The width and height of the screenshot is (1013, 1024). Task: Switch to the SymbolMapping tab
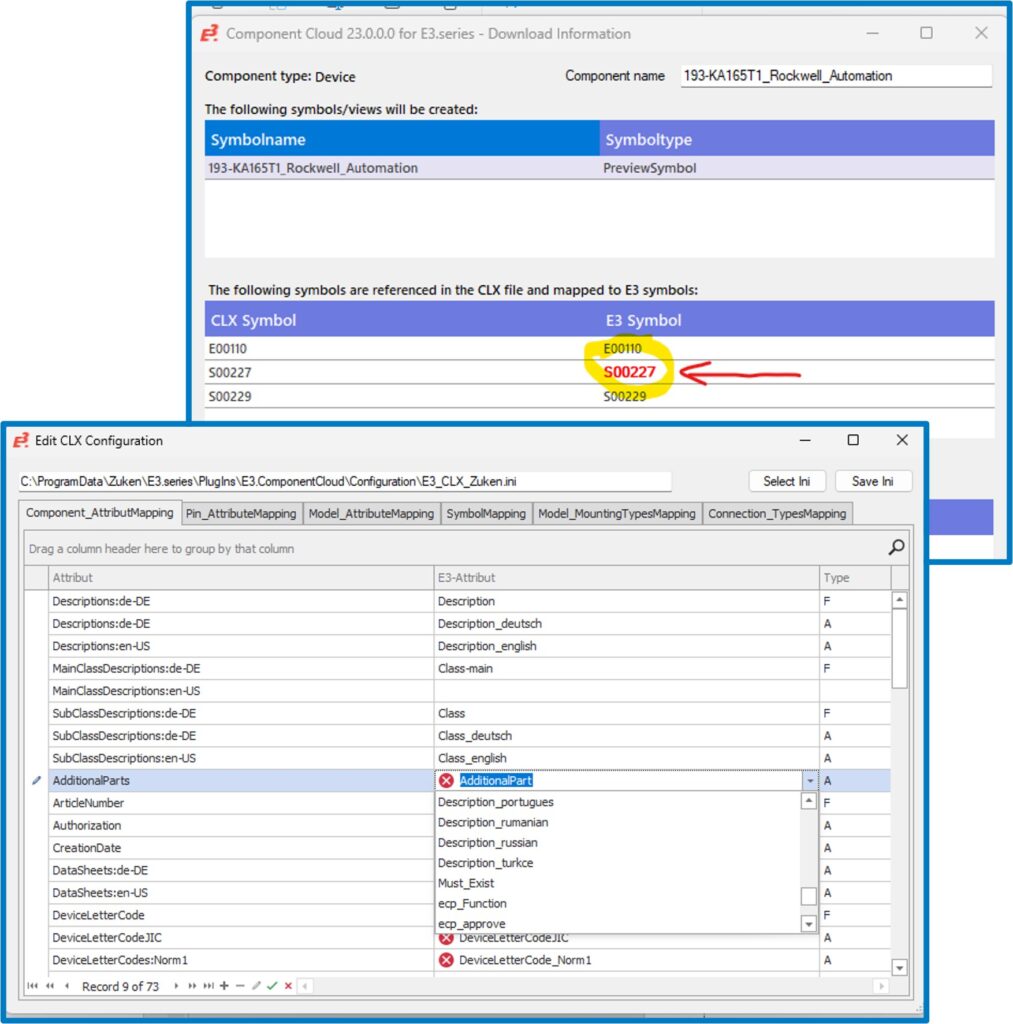pos(486,514)
